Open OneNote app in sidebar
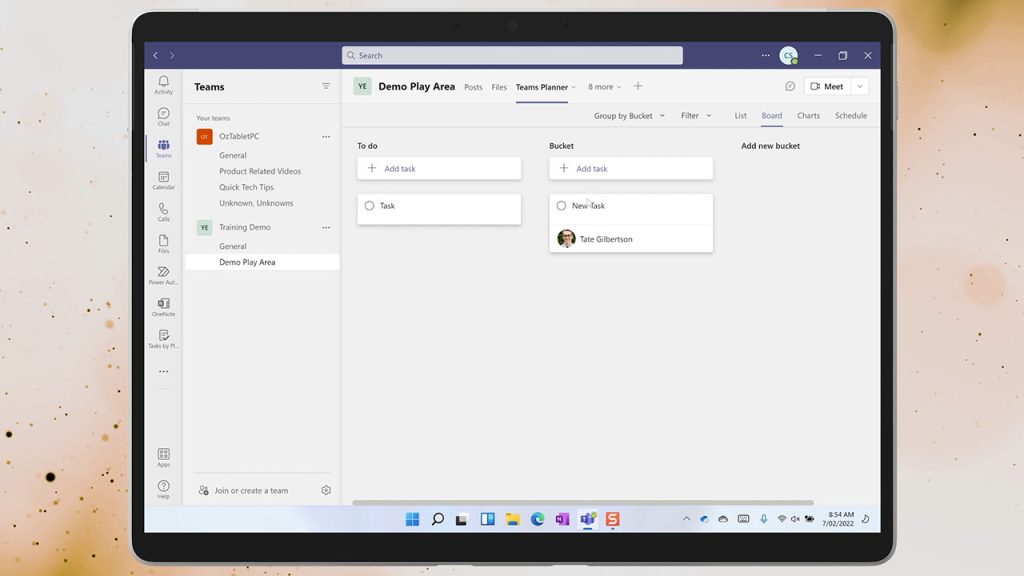Screen dimensions: 1024x576 pyautogui.click(x=163, y=307)
